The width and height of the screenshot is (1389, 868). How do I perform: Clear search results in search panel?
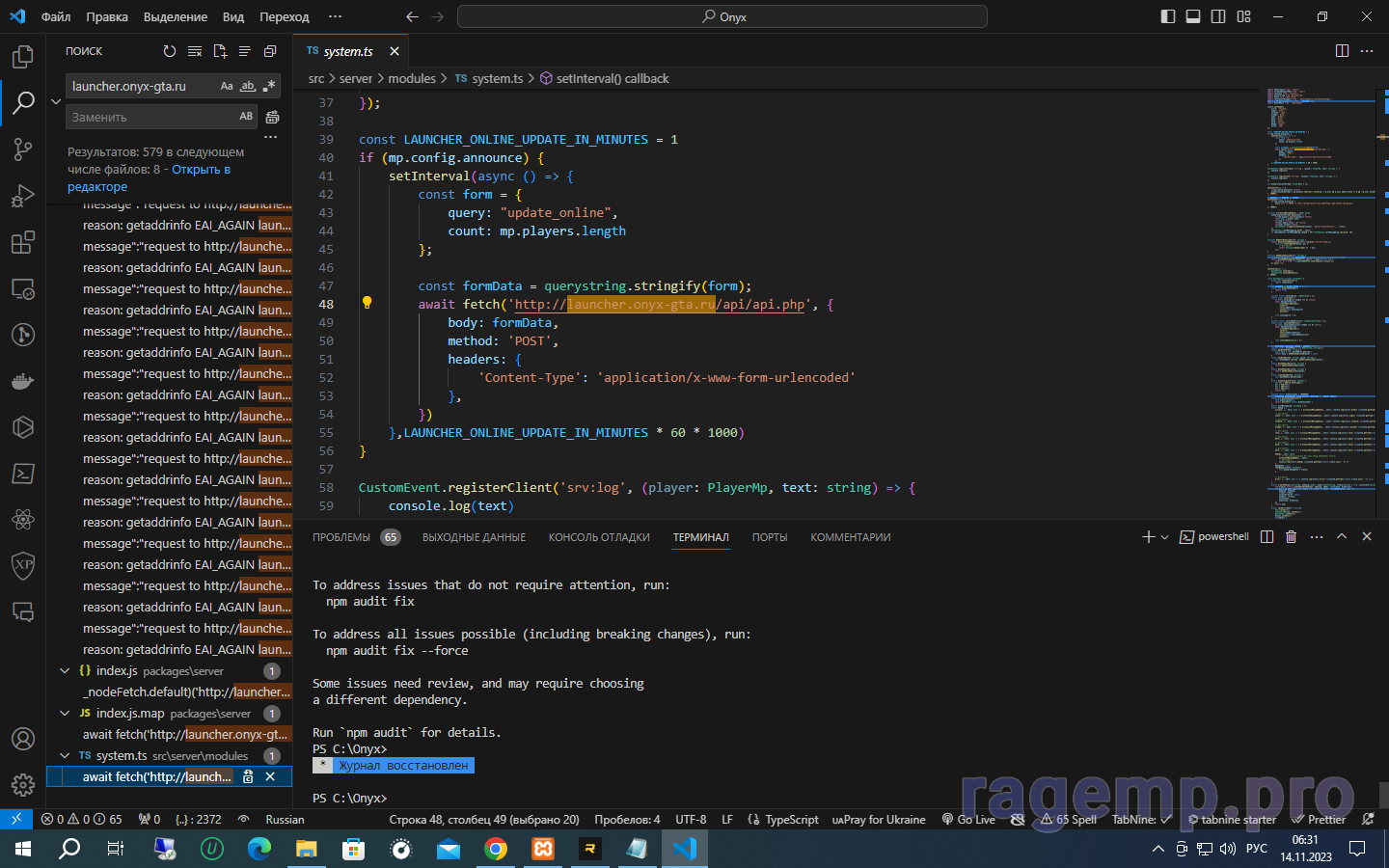[x=195, y=51]
